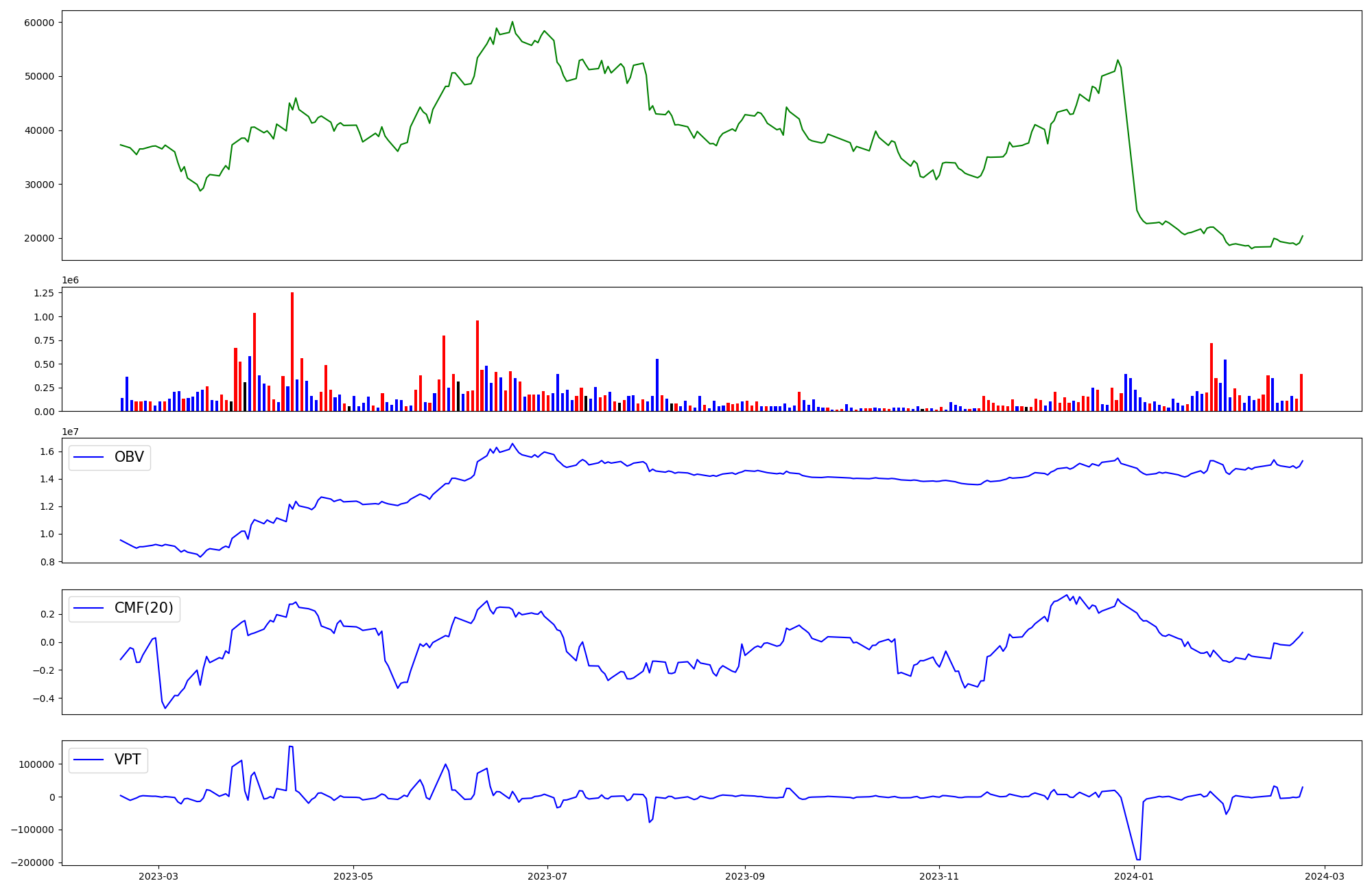Click the 2023-05 date tick label
1372x892 pixels.
click(x=353, y=876)
